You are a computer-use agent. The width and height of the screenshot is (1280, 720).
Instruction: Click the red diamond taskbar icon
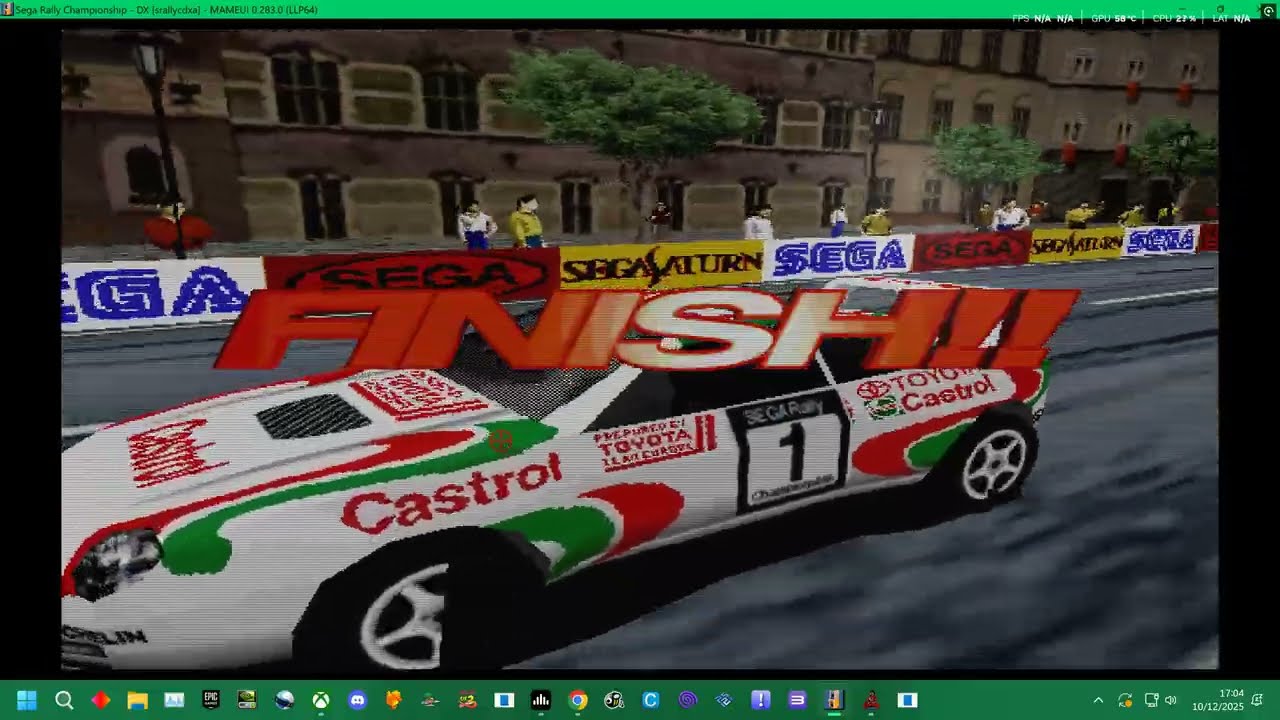click(101, 700)
